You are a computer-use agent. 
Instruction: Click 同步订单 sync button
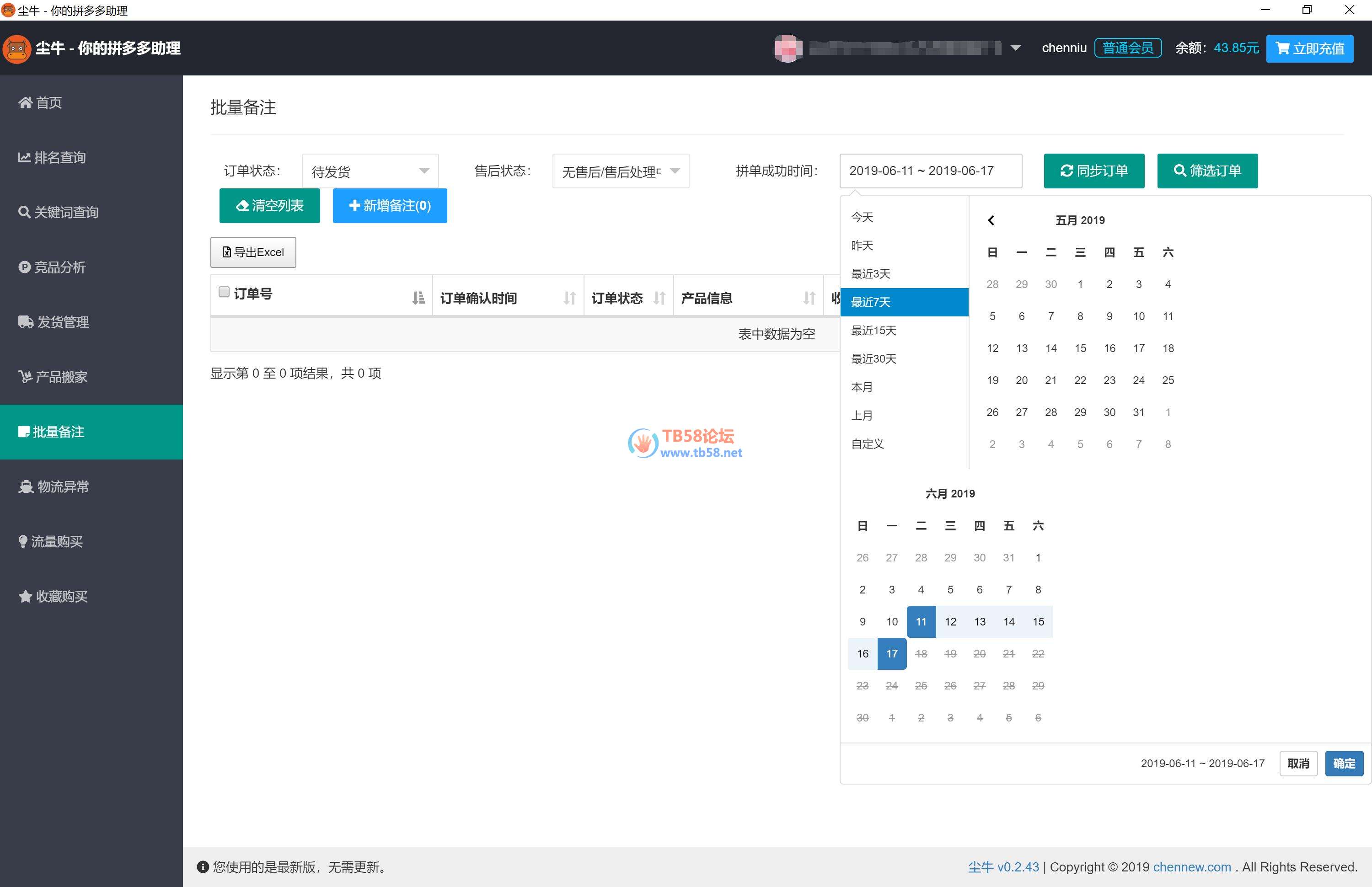[x=1094, y=171]
